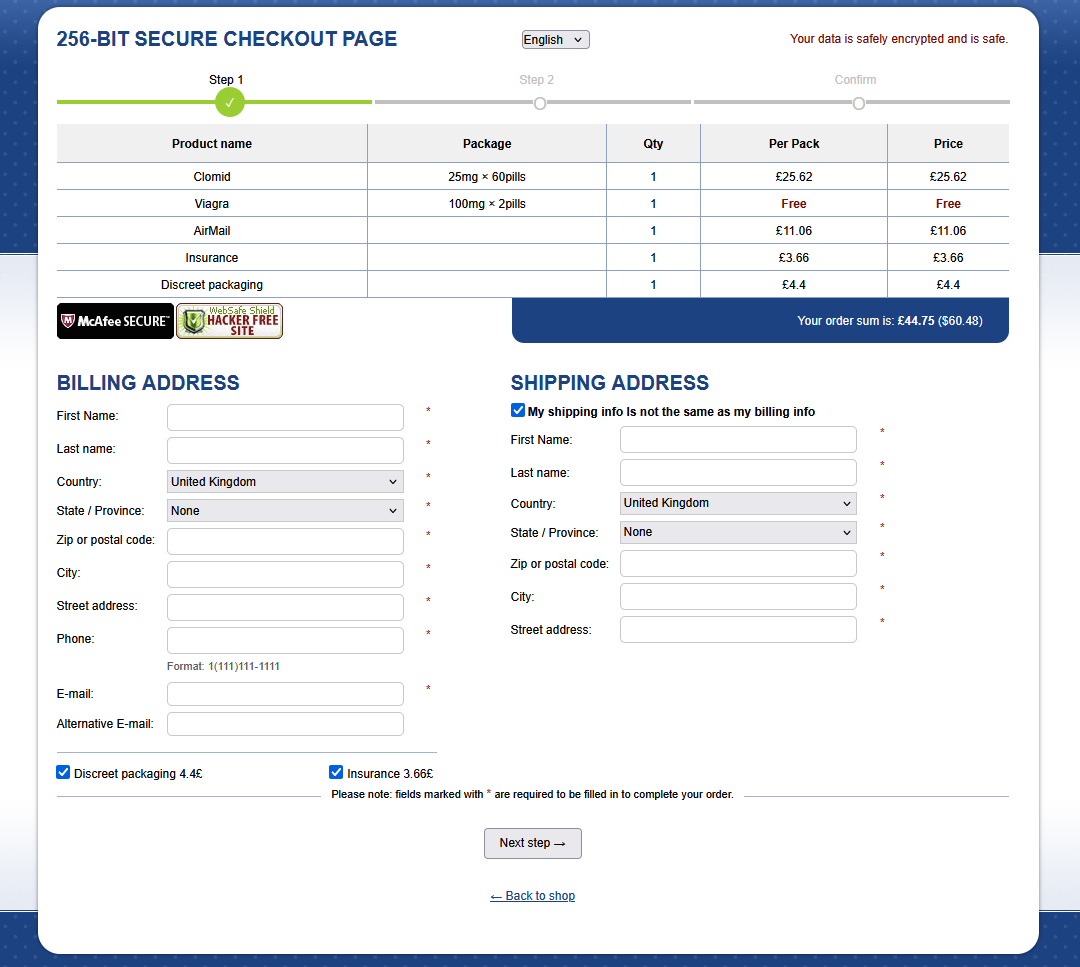This screenshot has width=1080, height=967.
Task: Focus the Alternative E-mail field
Action: click(x=285, y=724)
